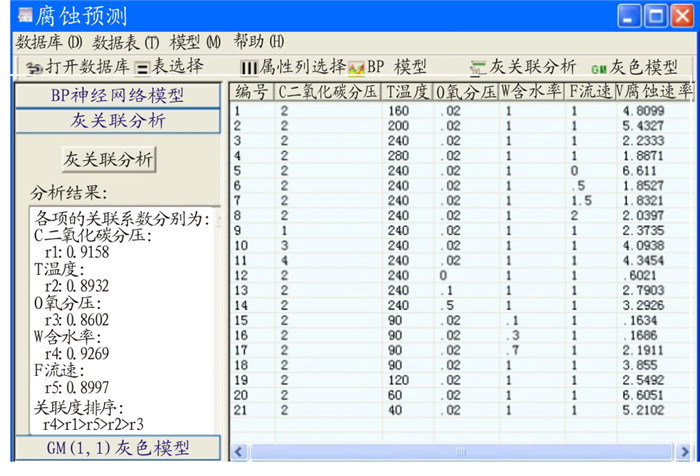Click the left arrow of horizontal scrollbar
This screenshot has width=700, height=476.
(x=239, y=452)
